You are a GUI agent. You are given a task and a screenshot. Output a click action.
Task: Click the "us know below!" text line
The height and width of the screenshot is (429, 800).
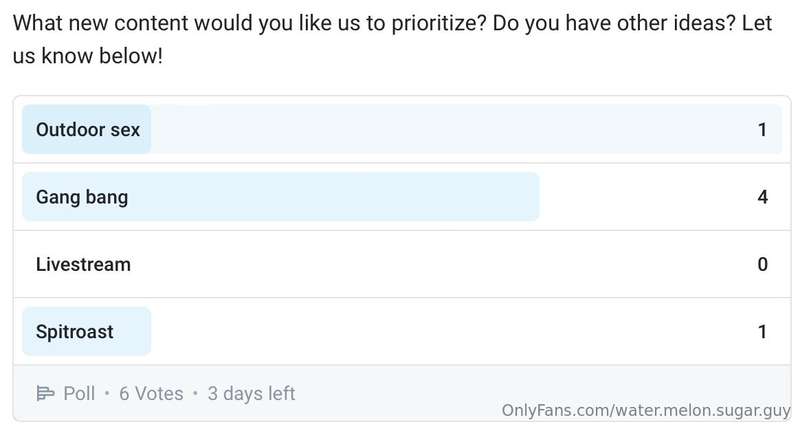coord(87,57)
